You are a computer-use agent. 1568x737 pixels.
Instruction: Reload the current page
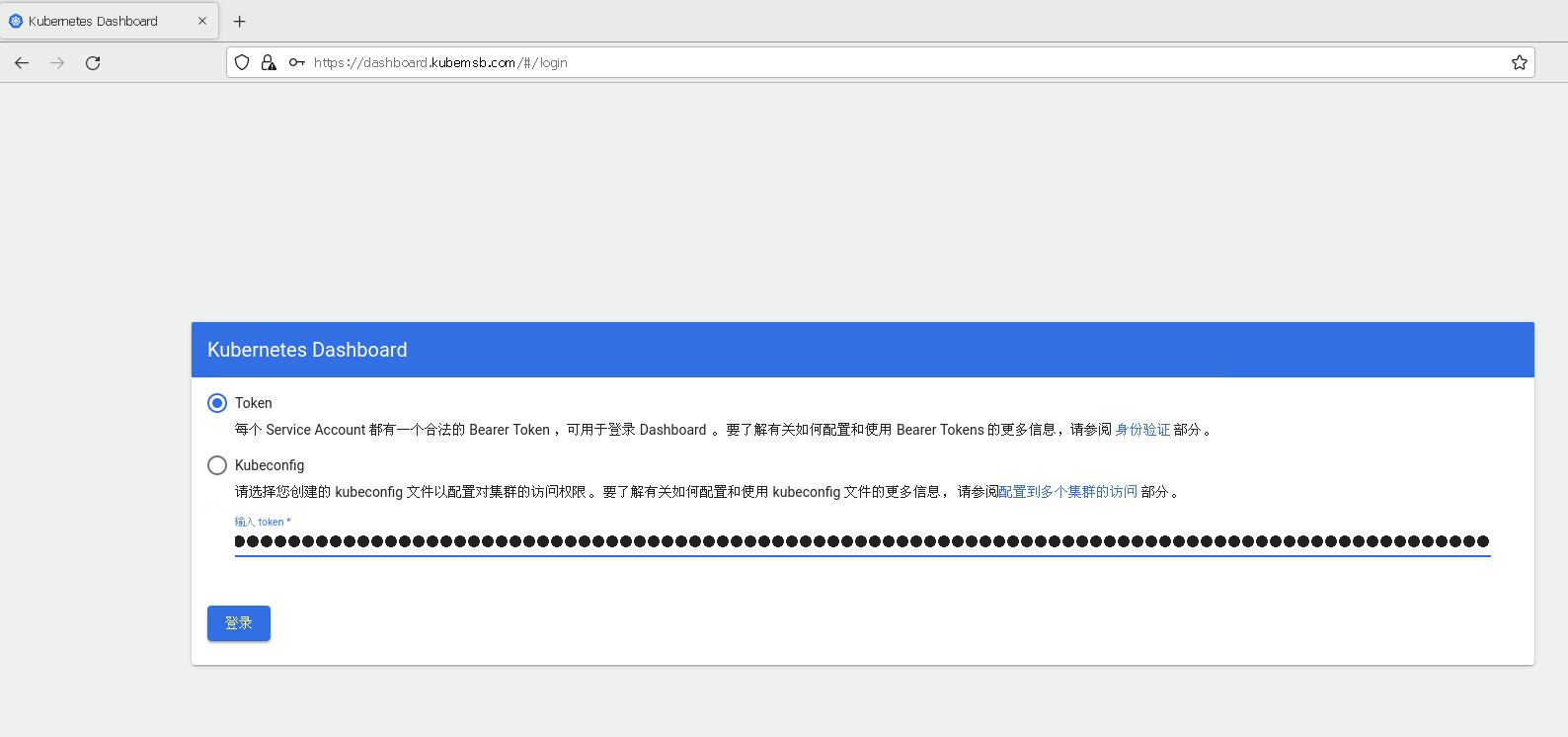93,63
